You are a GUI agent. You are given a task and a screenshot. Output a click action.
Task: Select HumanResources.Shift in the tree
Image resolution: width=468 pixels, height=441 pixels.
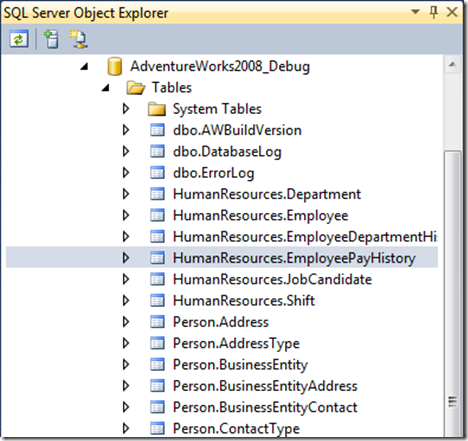coord(244,301)
